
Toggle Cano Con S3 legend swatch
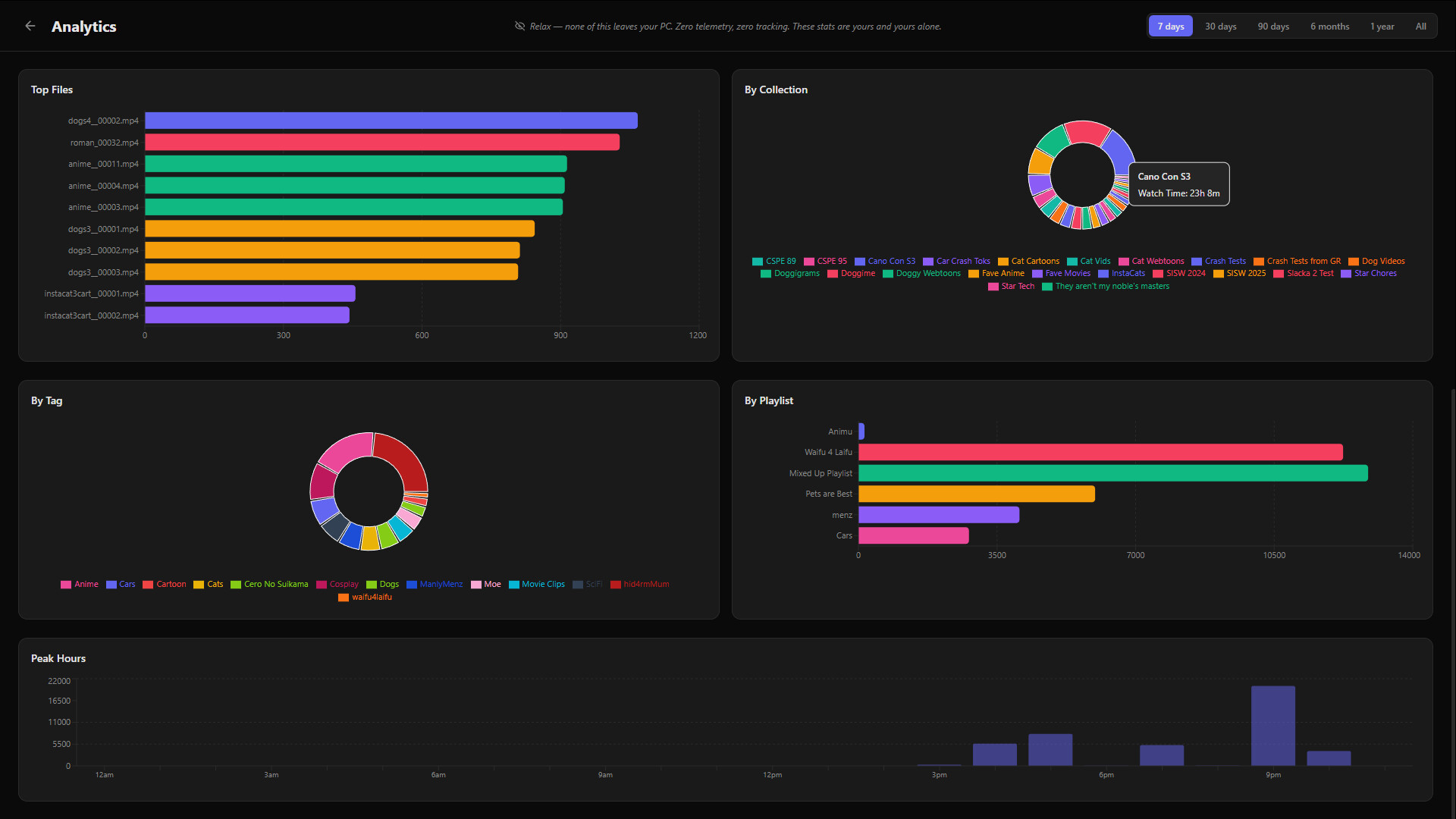pos(860,262)
